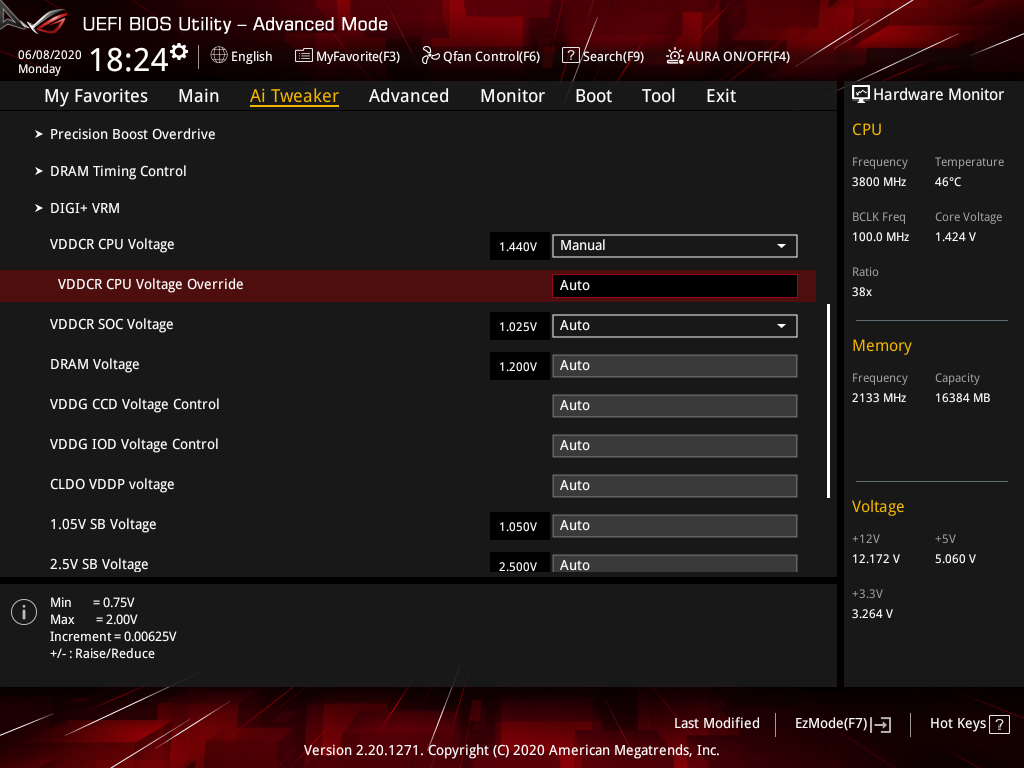Select the VDDG CCD Voltage Control field
This screenshot has height=768, width=1024.
tap(675, 406)
